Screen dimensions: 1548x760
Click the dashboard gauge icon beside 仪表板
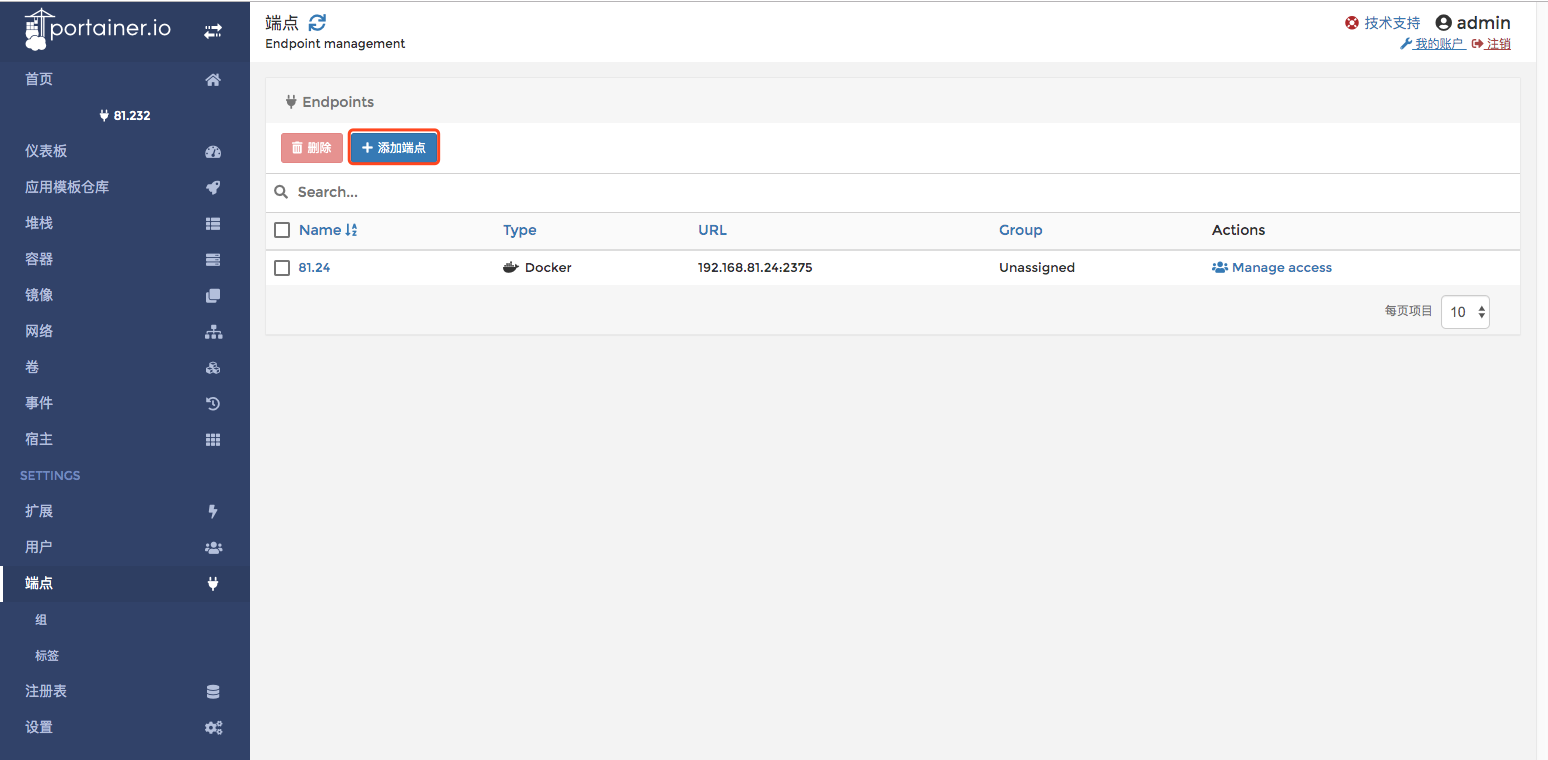[213, 152]
